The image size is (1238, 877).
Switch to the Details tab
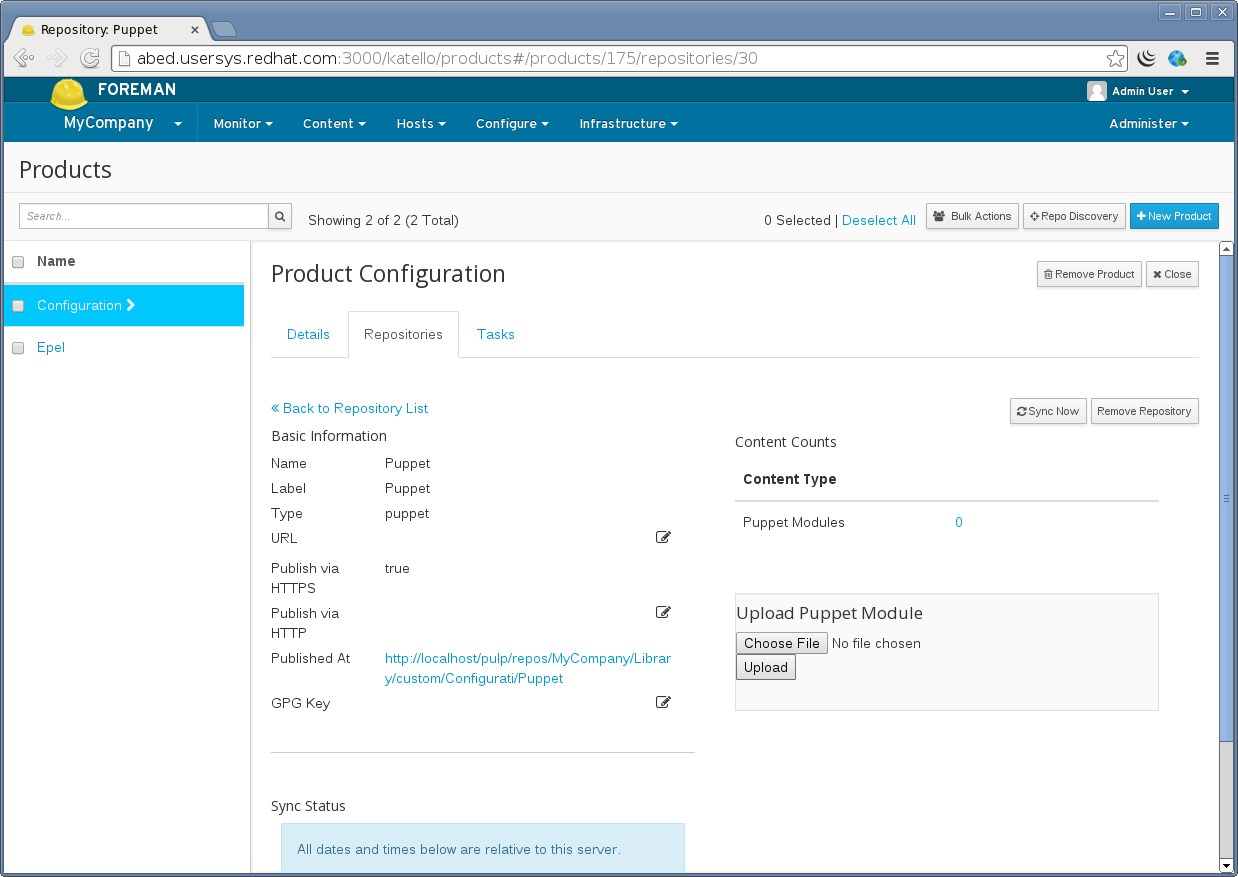308,334
